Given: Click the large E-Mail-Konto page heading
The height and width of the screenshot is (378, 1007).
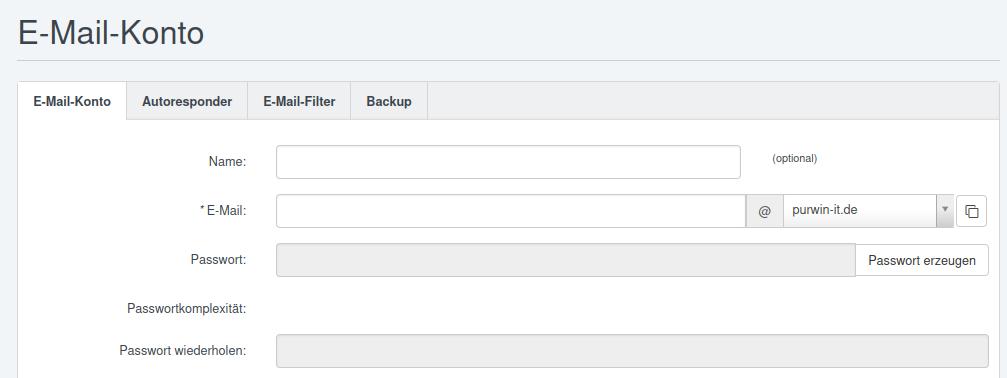Looking at the screenshot, I should pos(111,33).
